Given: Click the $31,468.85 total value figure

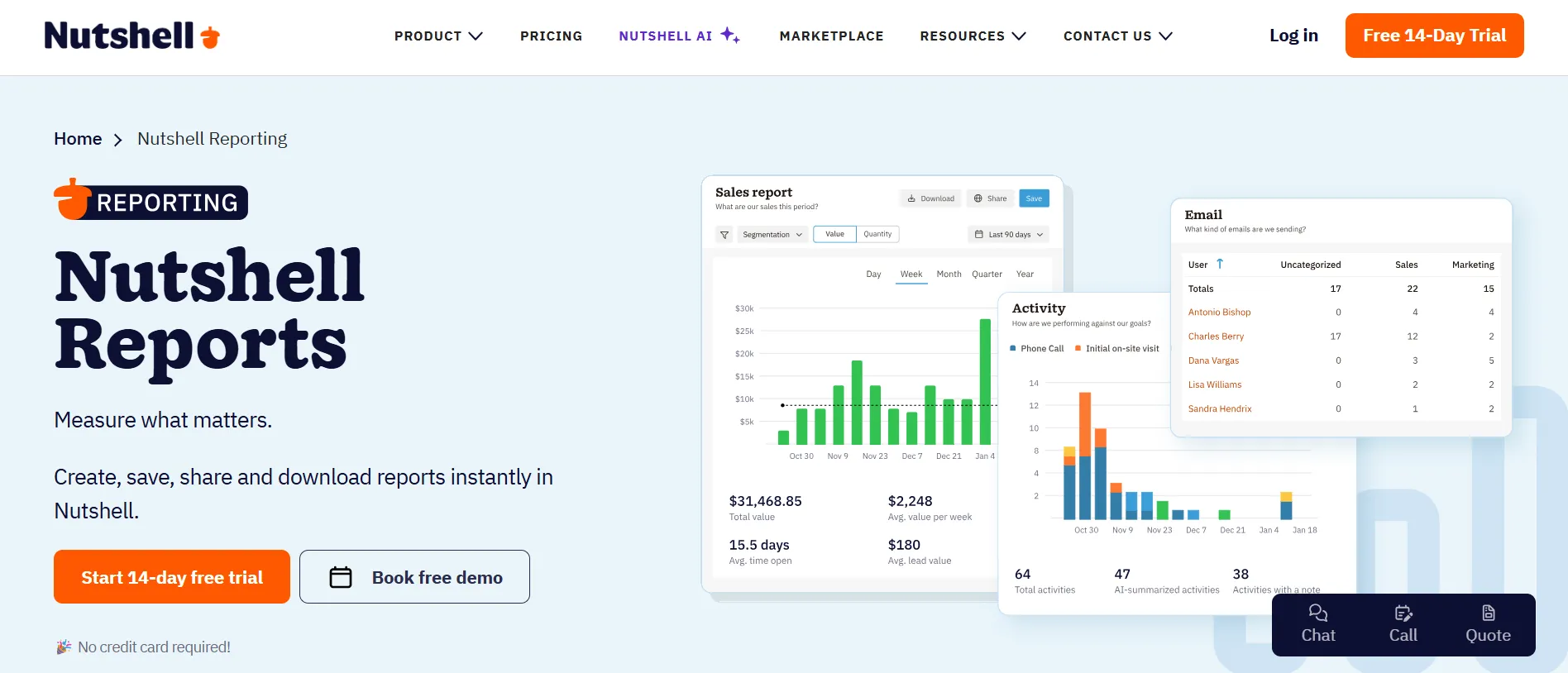Looking at the screenshot, I should [765, 501].
